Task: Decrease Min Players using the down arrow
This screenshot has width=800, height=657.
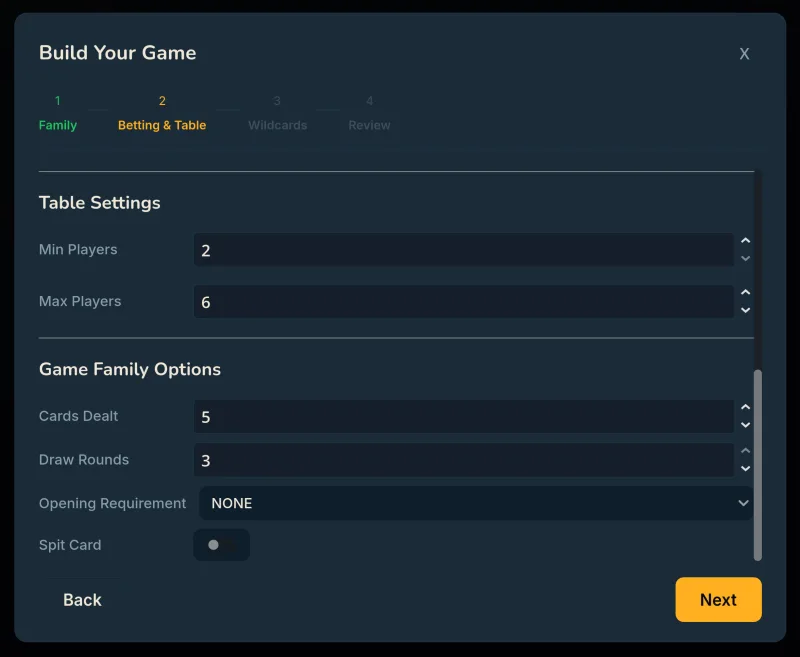Action: point(745,259)
